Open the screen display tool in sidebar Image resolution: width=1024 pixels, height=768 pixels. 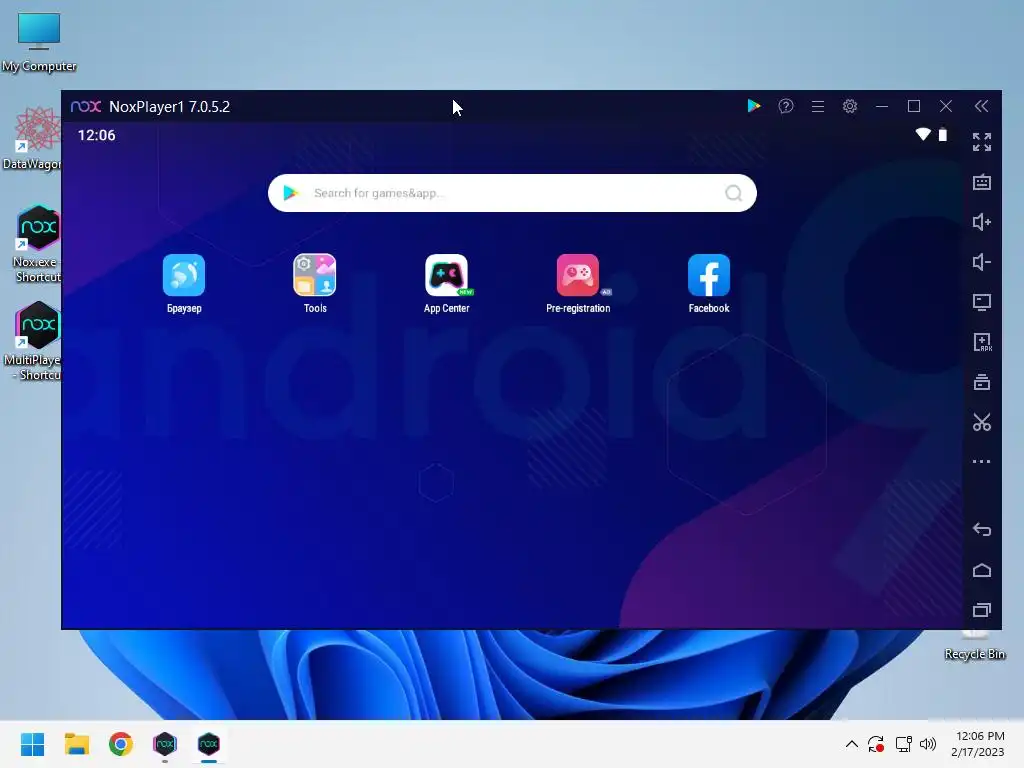tap(982, 302)
